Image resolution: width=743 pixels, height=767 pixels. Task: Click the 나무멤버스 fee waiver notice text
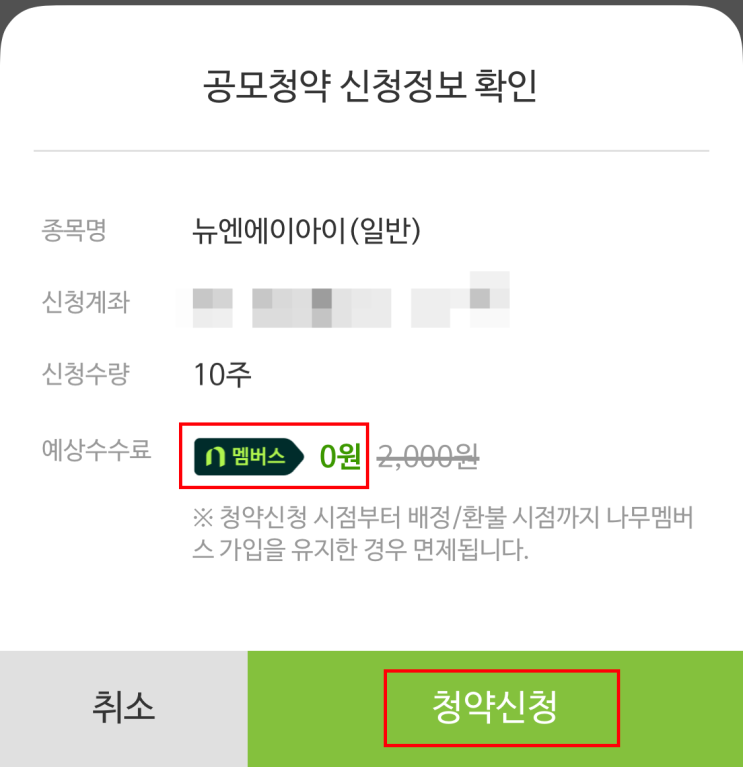443,533
